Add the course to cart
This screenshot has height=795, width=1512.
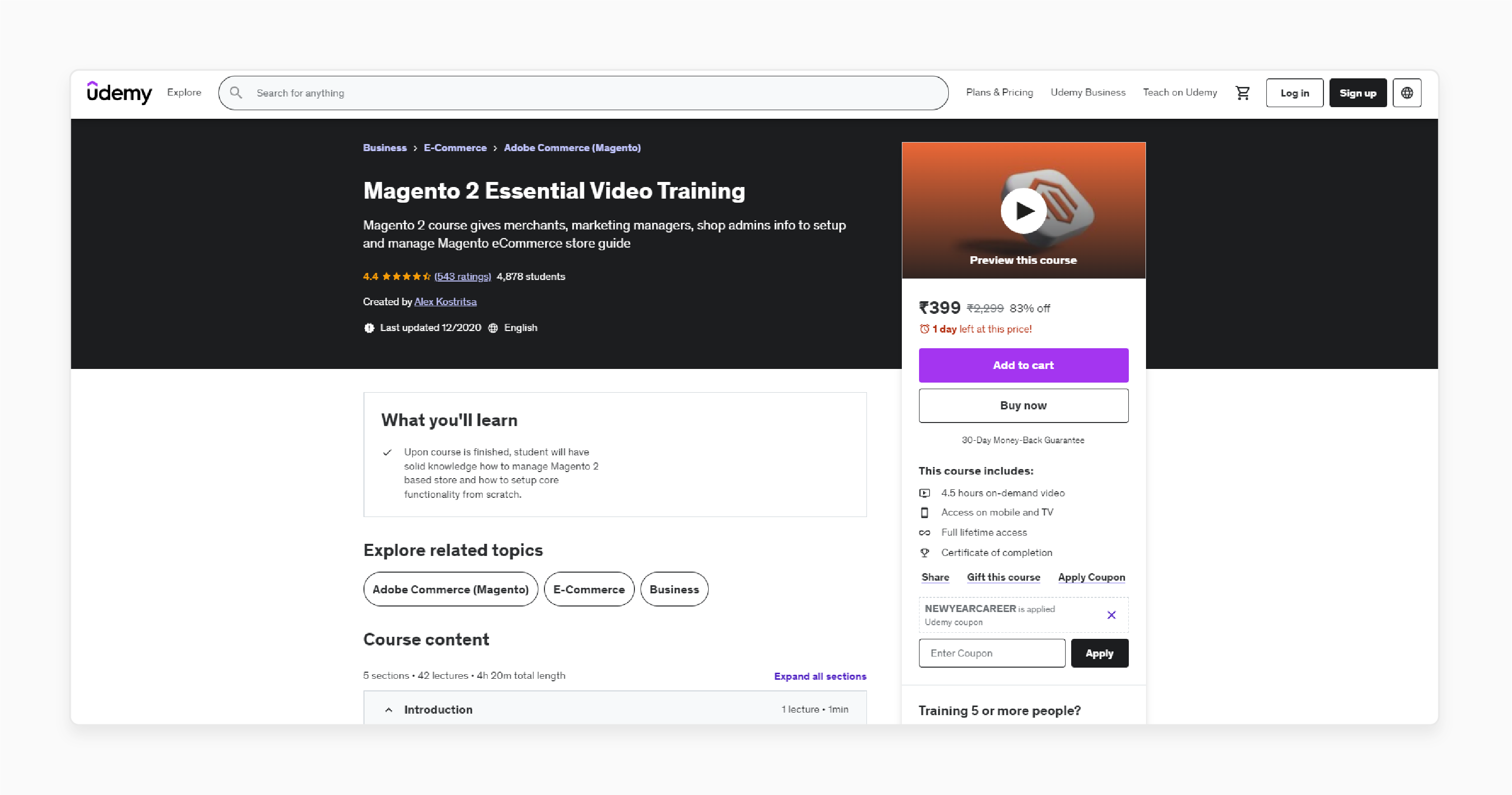pyautogui.click(x=1023, y=365)
